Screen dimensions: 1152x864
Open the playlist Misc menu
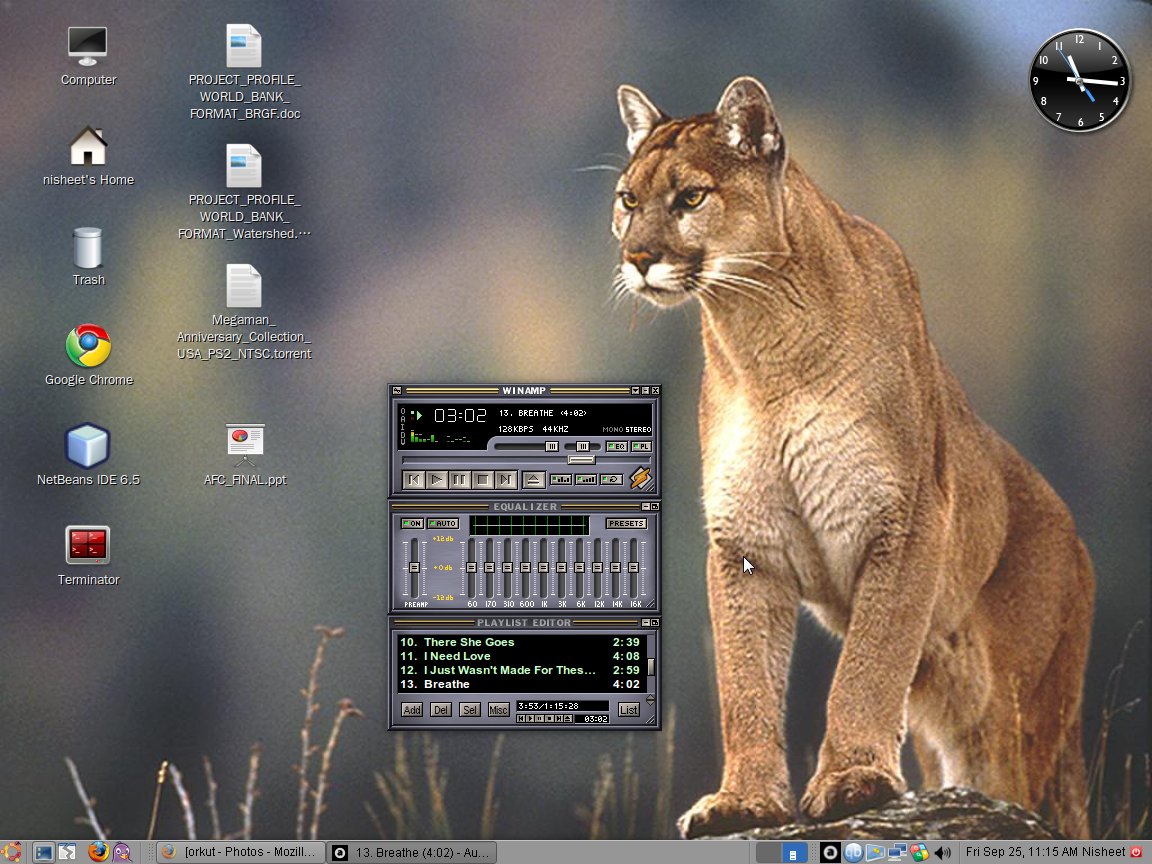498,710
